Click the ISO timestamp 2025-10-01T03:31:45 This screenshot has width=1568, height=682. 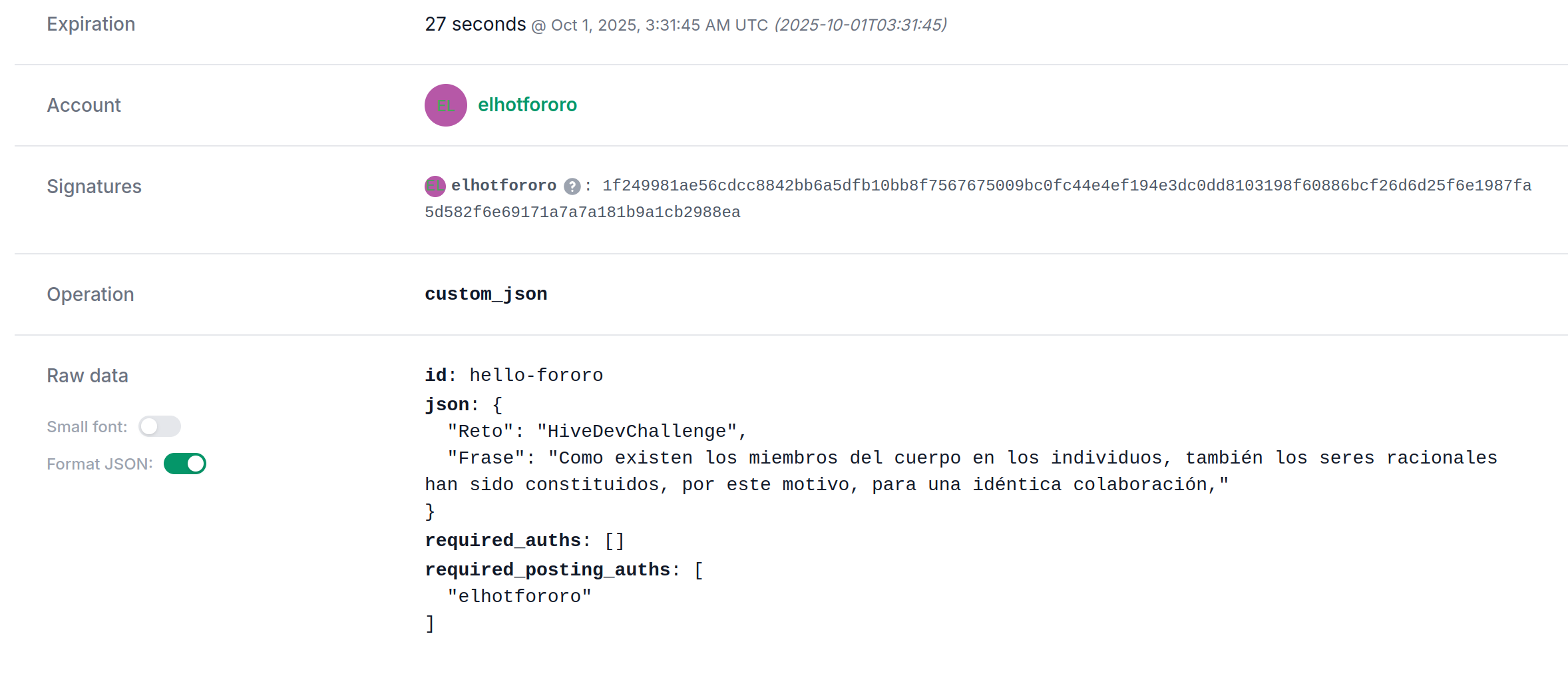860,25
